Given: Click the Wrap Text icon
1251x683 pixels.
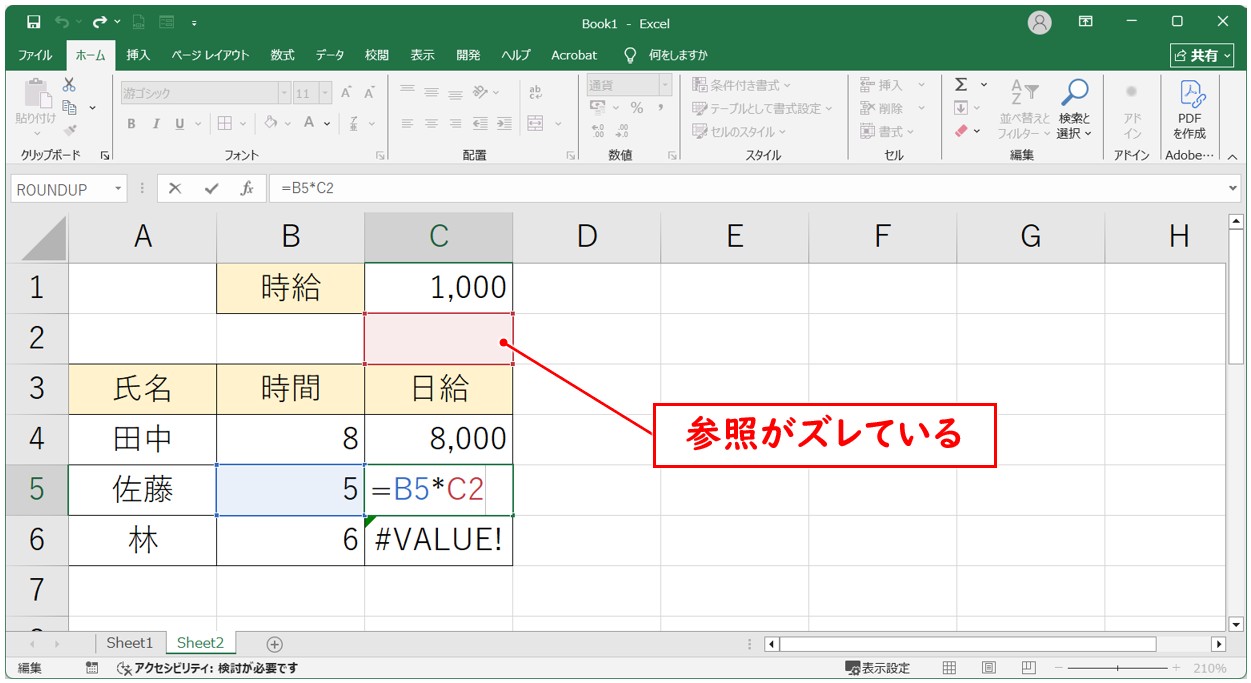Looking at the screenshot, I should (x=535, y=92).
